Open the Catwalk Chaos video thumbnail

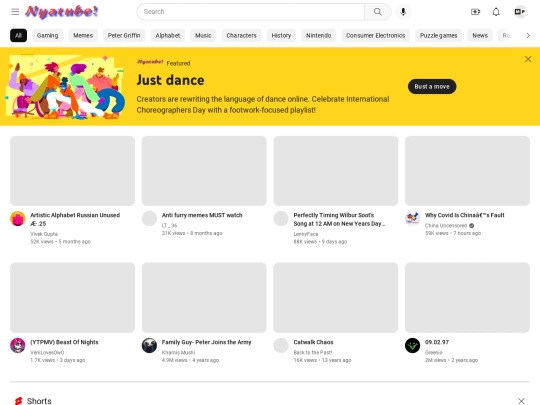click(335, 298)
